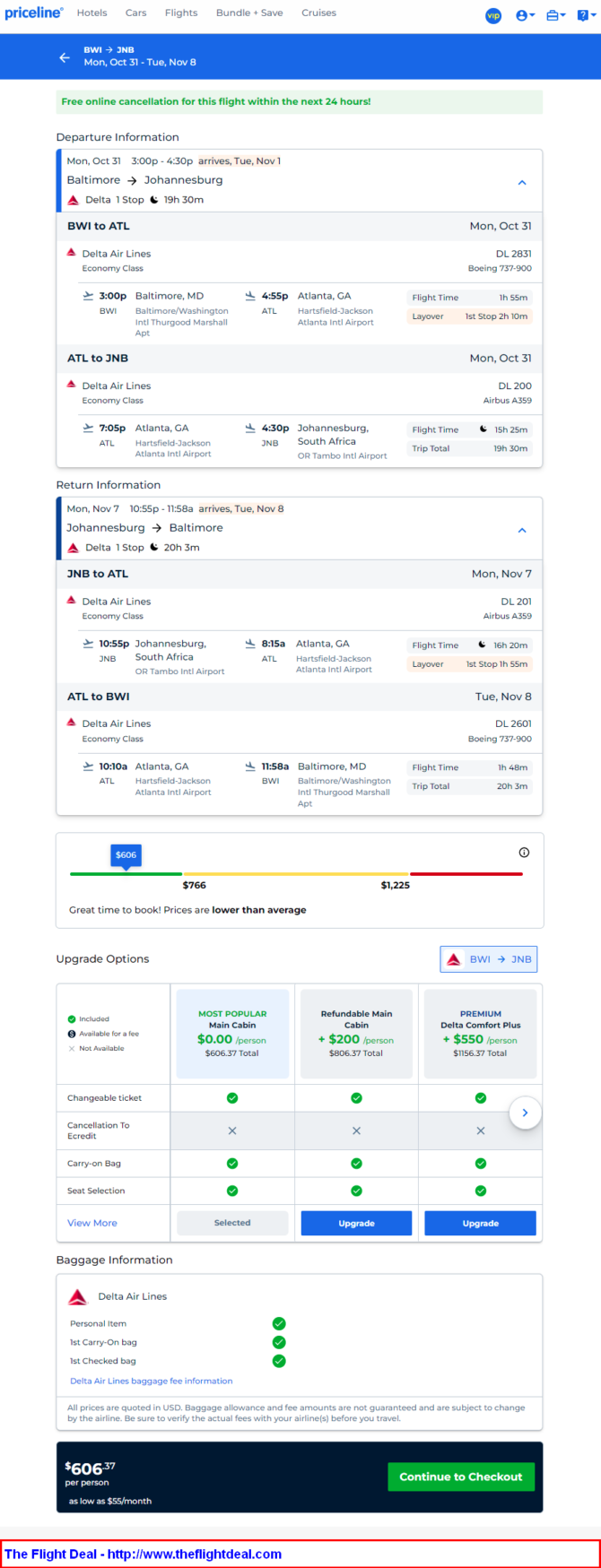This screenshot has width=601, height=1568.
Task: Open the Cars nav item
Action: [x=135, y=13]
